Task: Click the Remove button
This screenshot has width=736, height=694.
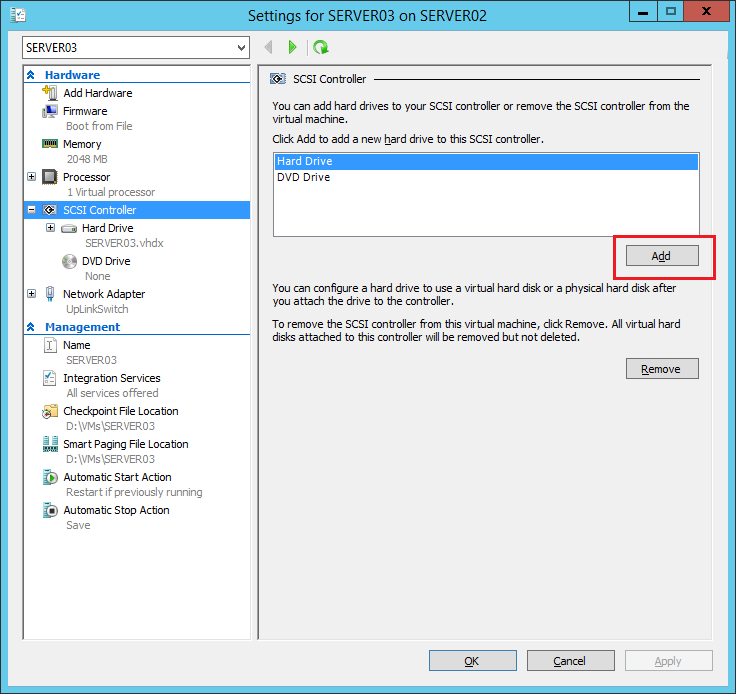Action: 662,369
